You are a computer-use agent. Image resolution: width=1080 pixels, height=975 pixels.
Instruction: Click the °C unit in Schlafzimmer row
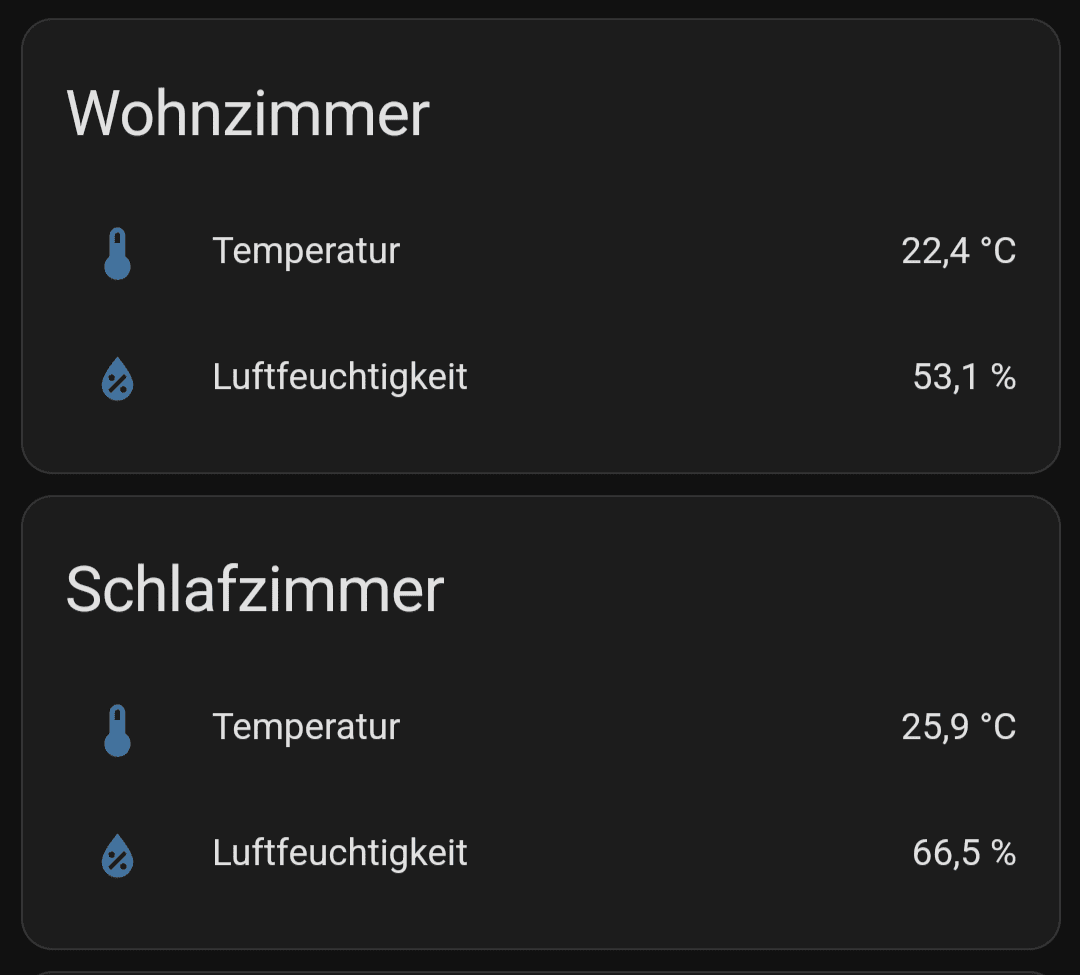[x=997, y=727]
